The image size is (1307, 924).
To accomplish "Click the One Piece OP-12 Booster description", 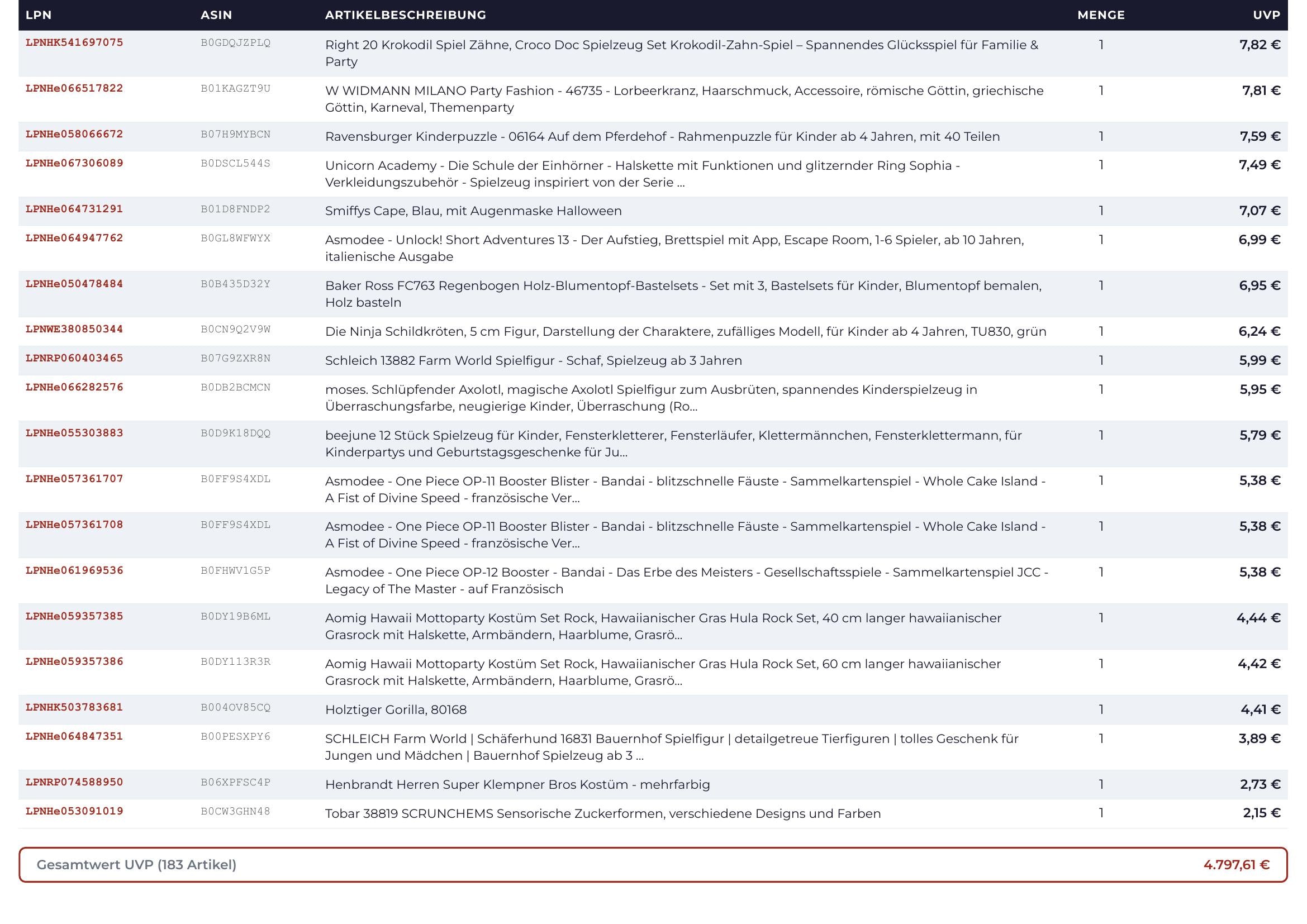I will pyautogui.click(x=687, y=581).
